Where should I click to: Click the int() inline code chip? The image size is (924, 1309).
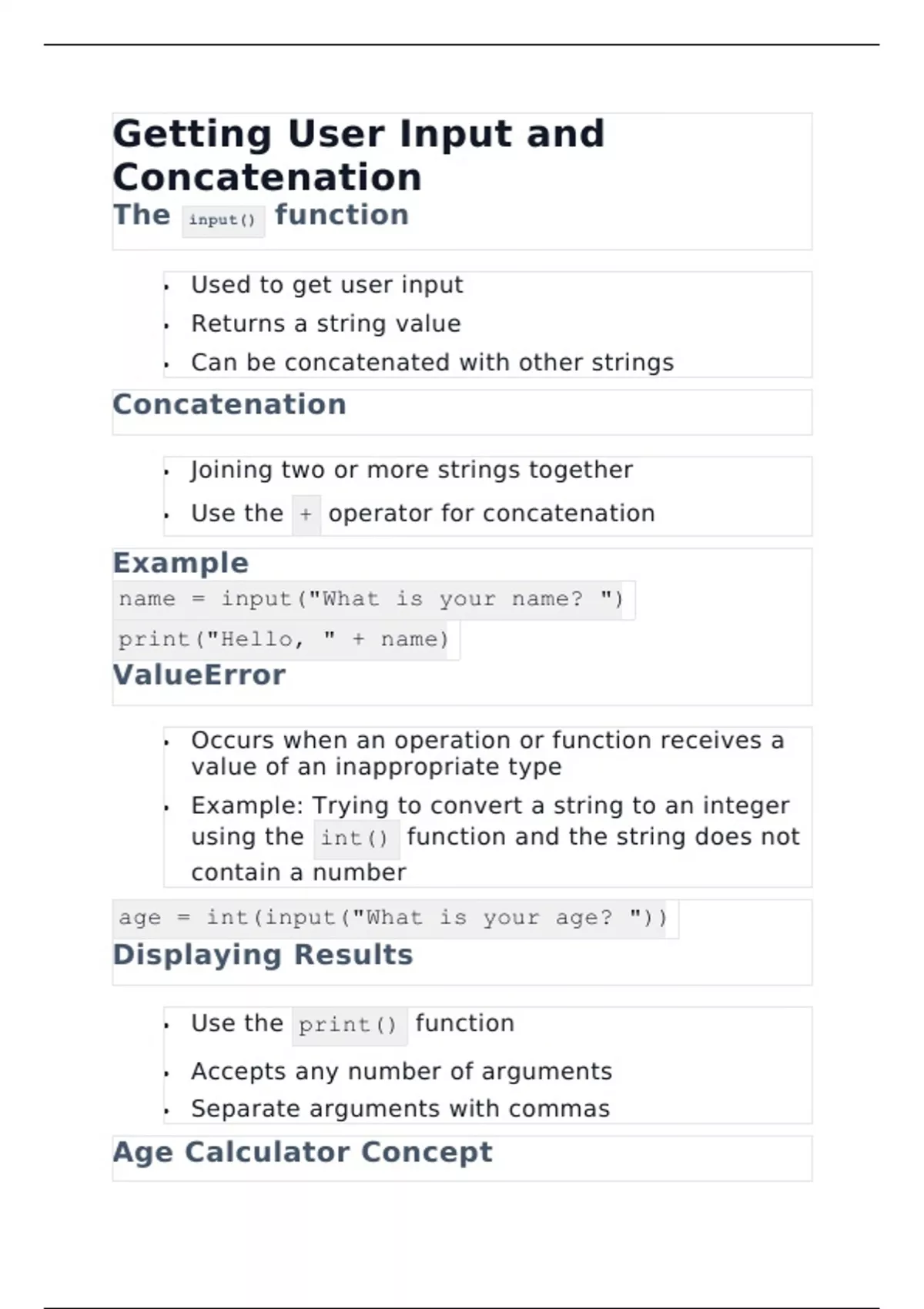point(356,838)
